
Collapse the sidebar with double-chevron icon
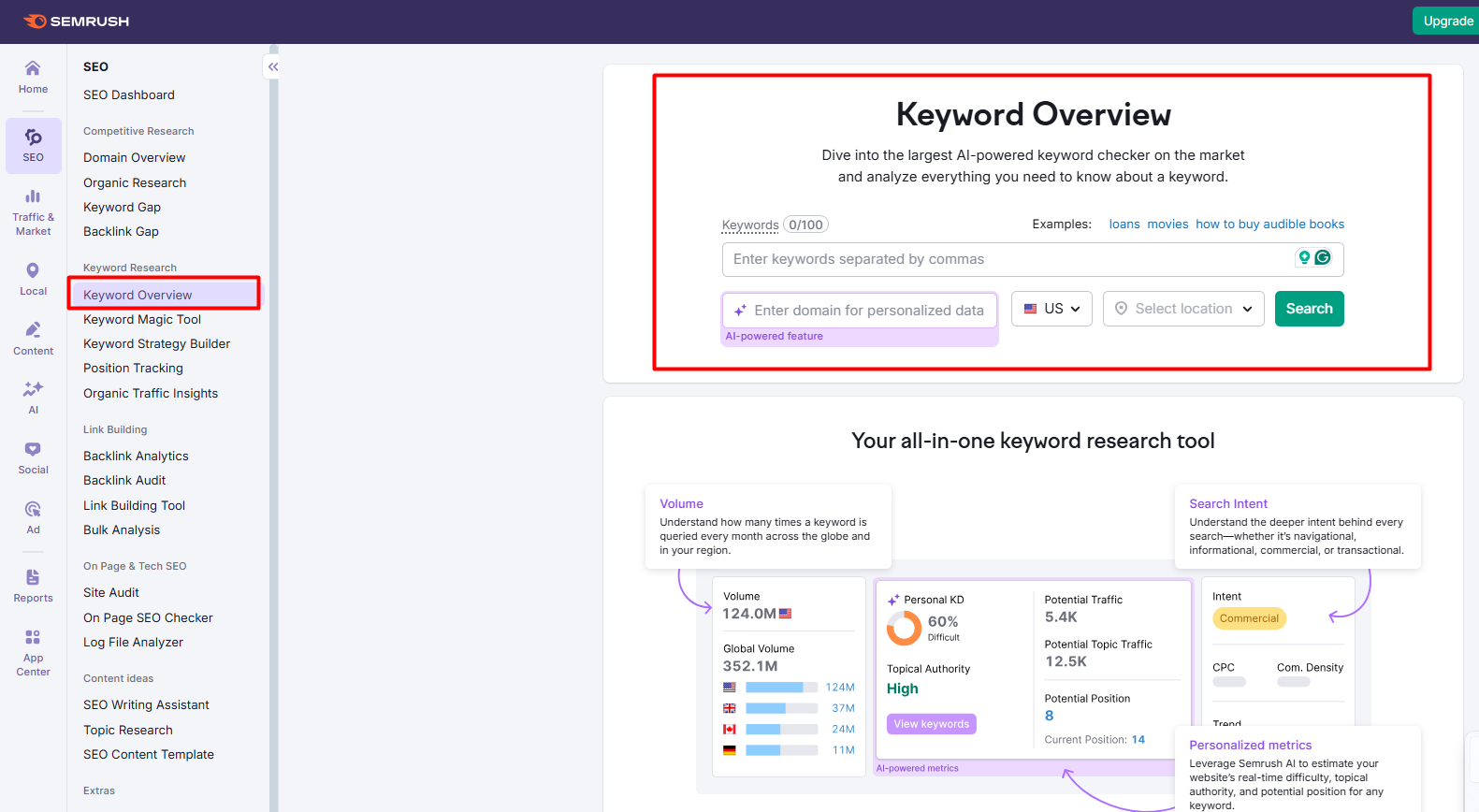coord(272,66)
